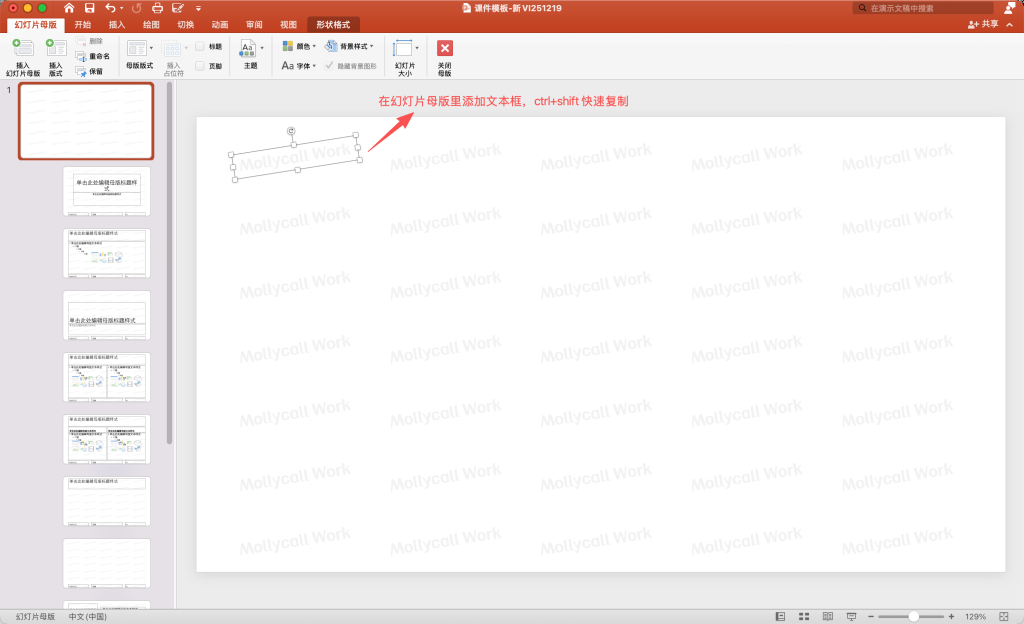The image size is (1024, 624).
Task: Click Insert Slide Master icon
Action: (22, 48)
